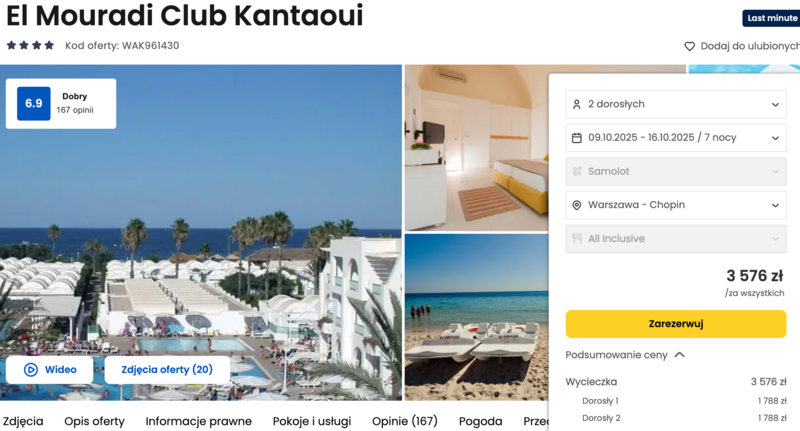Go to the Opinie (167) tab
The image size is (800, 431).
pyautogui.click(x=405, y=421)
